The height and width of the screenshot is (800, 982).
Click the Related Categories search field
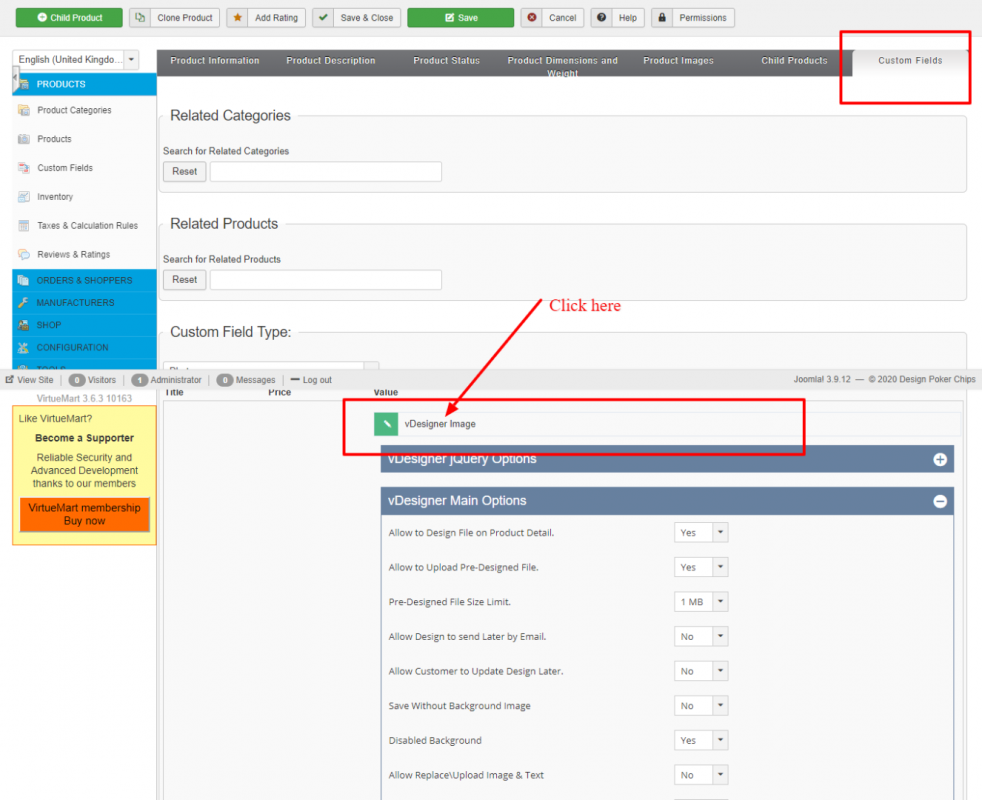point(326,172)
